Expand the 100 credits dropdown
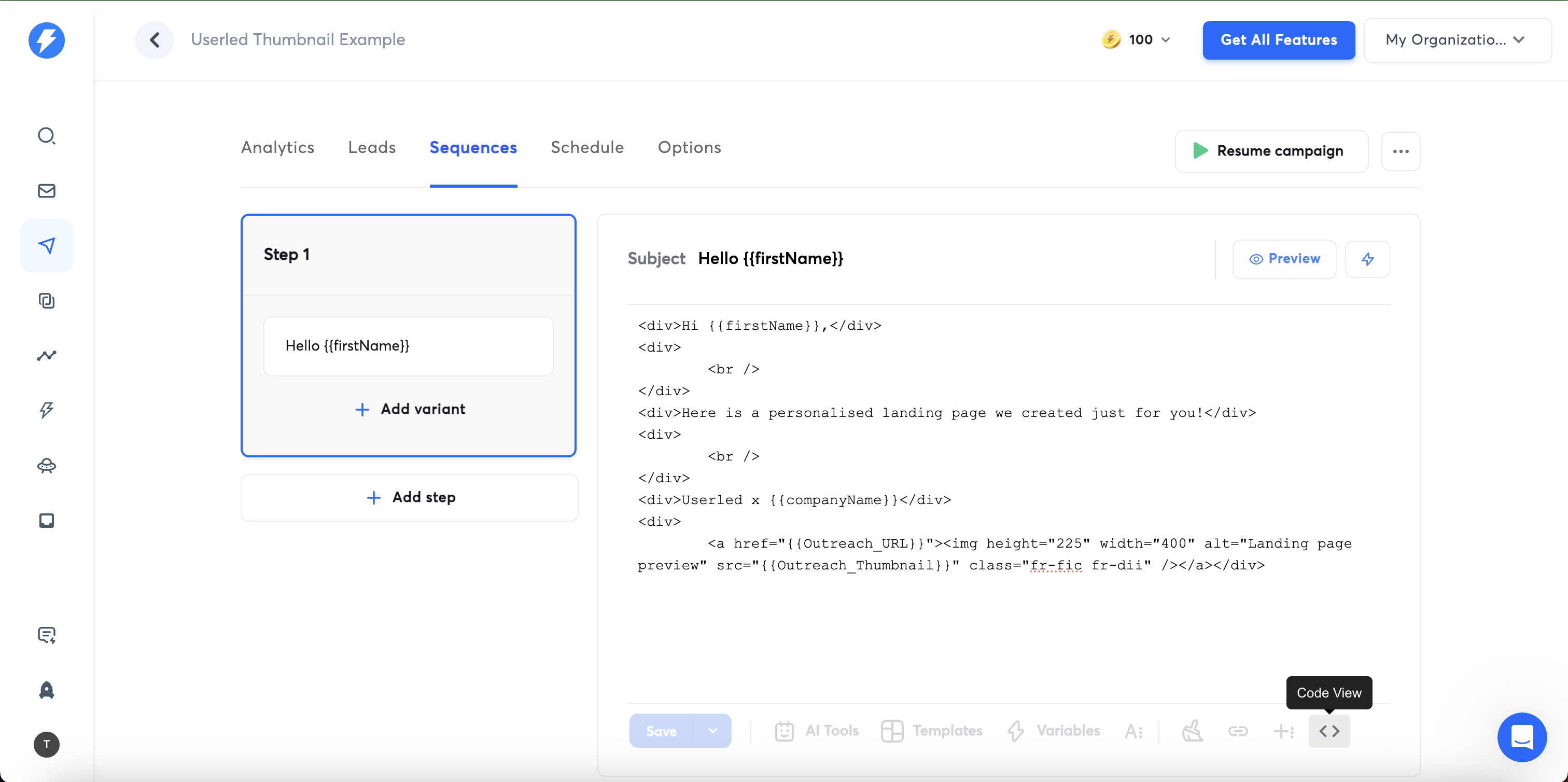Viewport: 1568px width, 782px height. point(1137,40)
